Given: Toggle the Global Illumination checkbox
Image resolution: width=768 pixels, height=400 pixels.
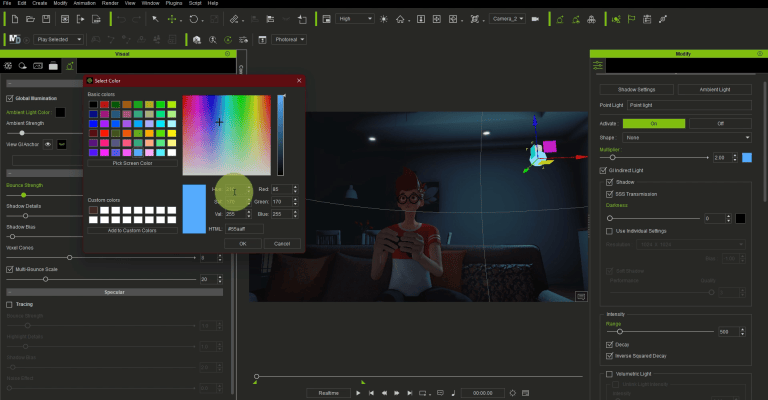Looking at the screenshot, I should coord(9,98).
